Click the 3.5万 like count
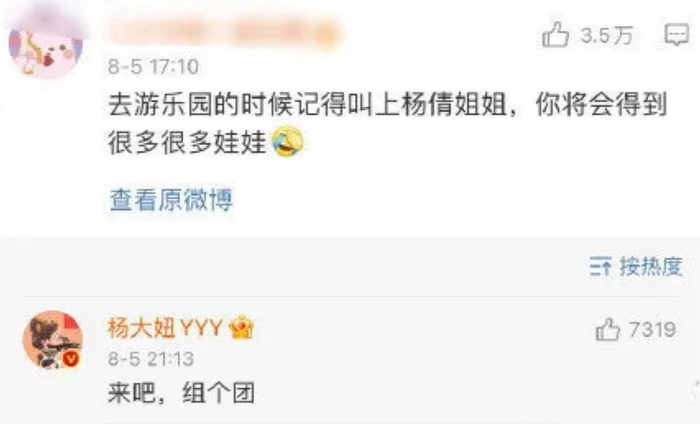700x424 pixels. (607, 35)
